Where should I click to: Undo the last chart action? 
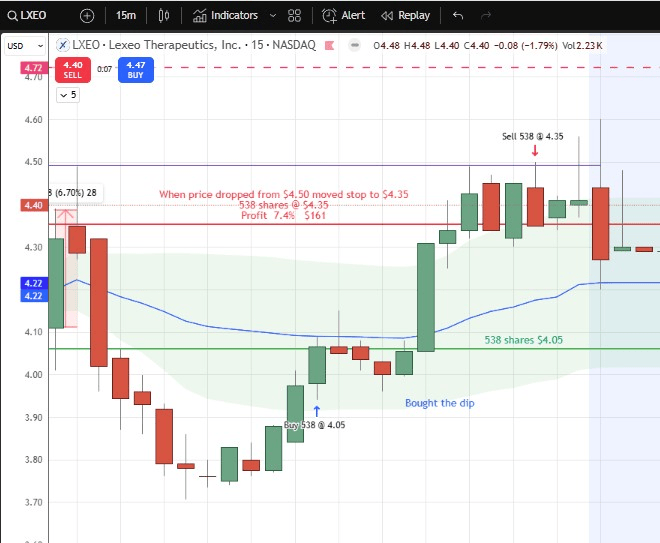coord(458,16)
